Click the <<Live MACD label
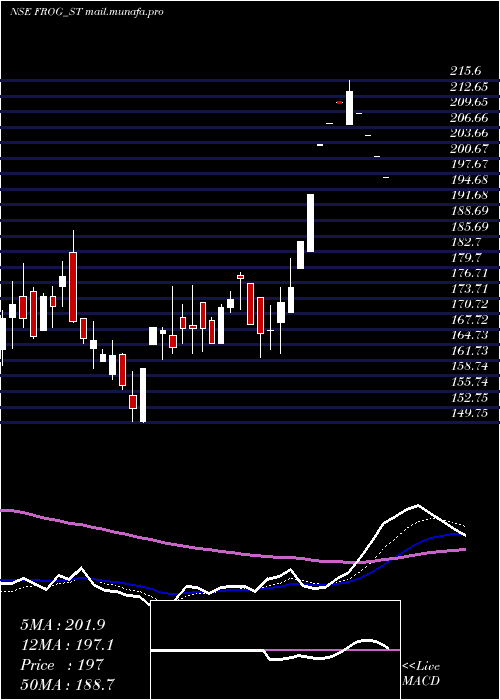The height and width of the screenshot is (700, 500). click(x=421, y=674)
